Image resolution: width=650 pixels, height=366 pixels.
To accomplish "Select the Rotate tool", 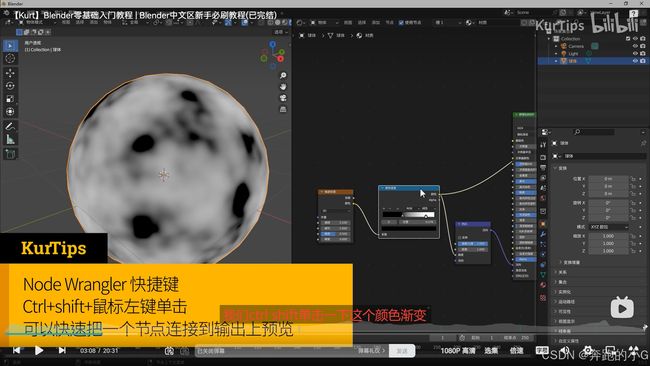I will click(x=10, y=86).
